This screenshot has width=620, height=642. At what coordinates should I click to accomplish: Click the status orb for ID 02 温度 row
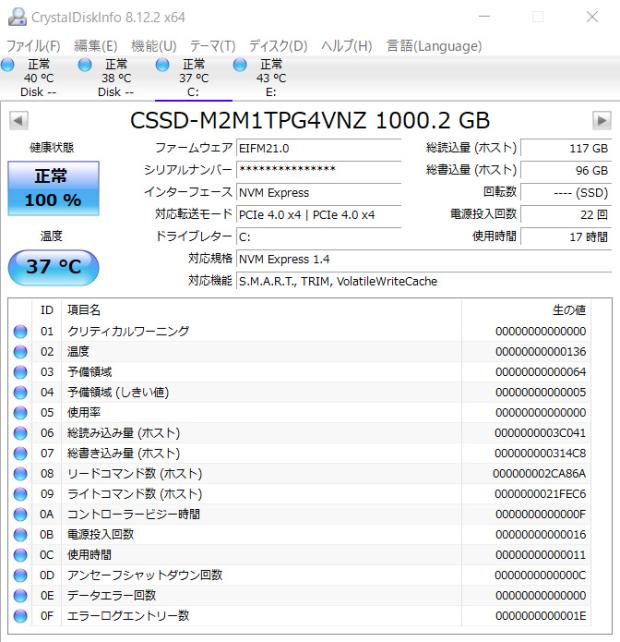click(20, 352)
